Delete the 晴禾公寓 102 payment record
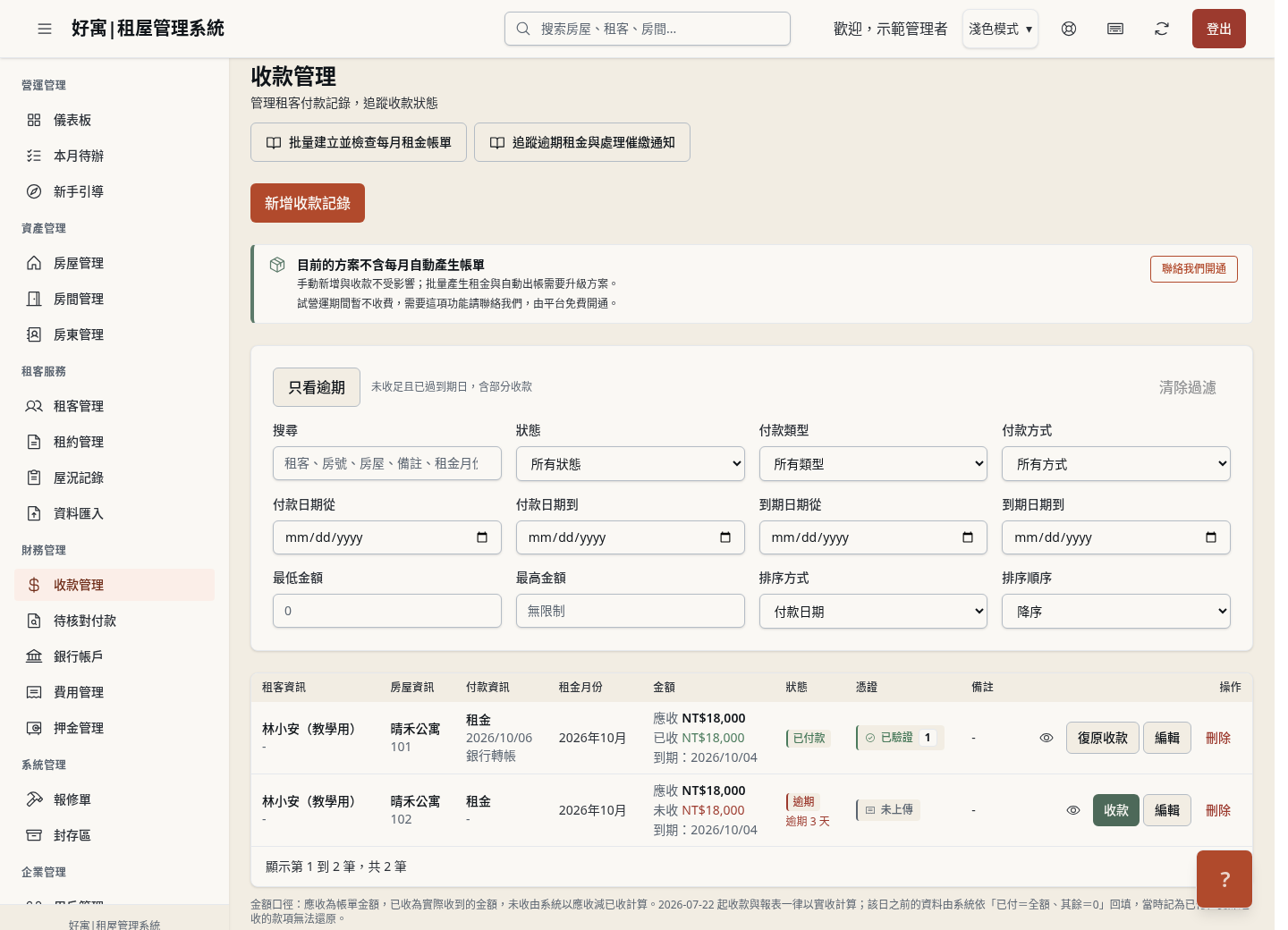1288x930 pixels. click(1218, 810)
